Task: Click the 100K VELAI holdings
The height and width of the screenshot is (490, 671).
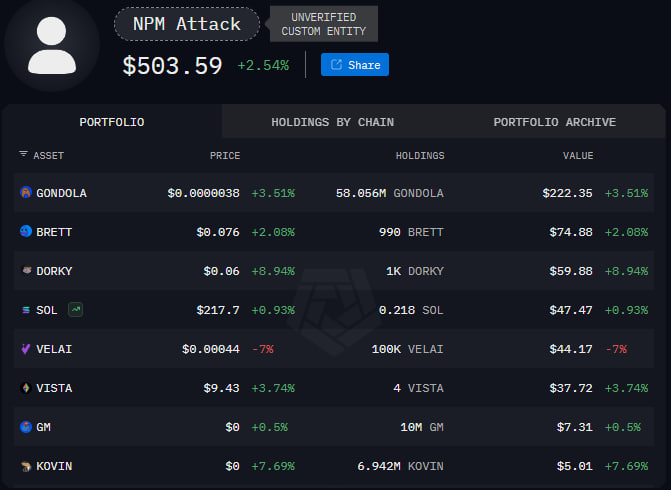Action: 407,349
